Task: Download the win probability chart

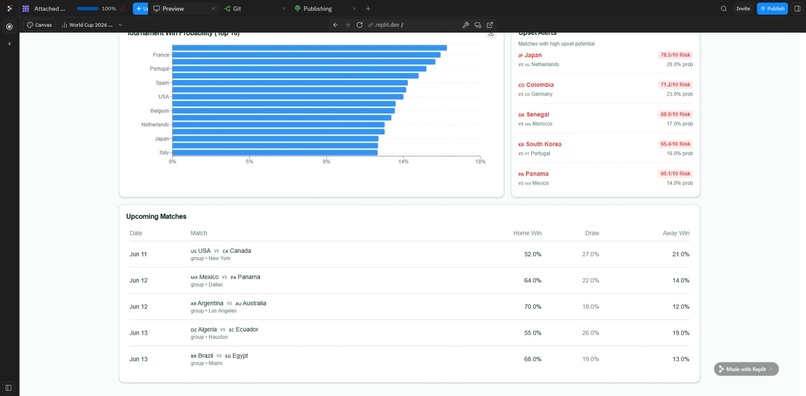Action: pyautogui.click(x=491, y=34)
